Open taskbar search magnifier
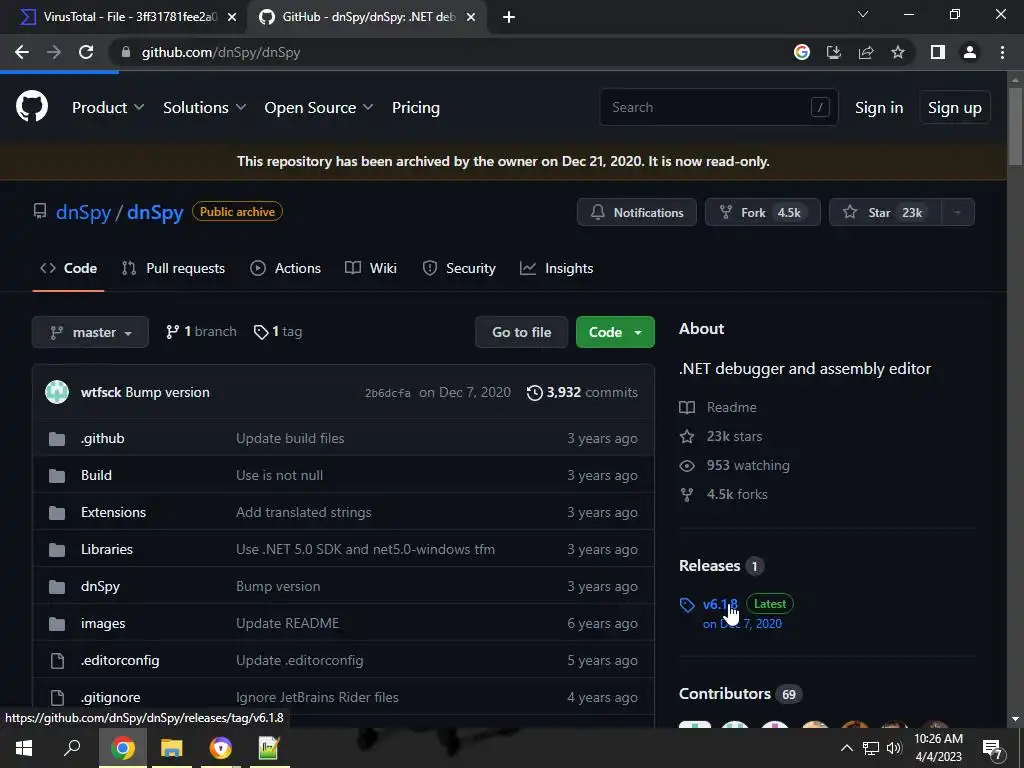Viewport: 1024px width, 768px height. 72,748
